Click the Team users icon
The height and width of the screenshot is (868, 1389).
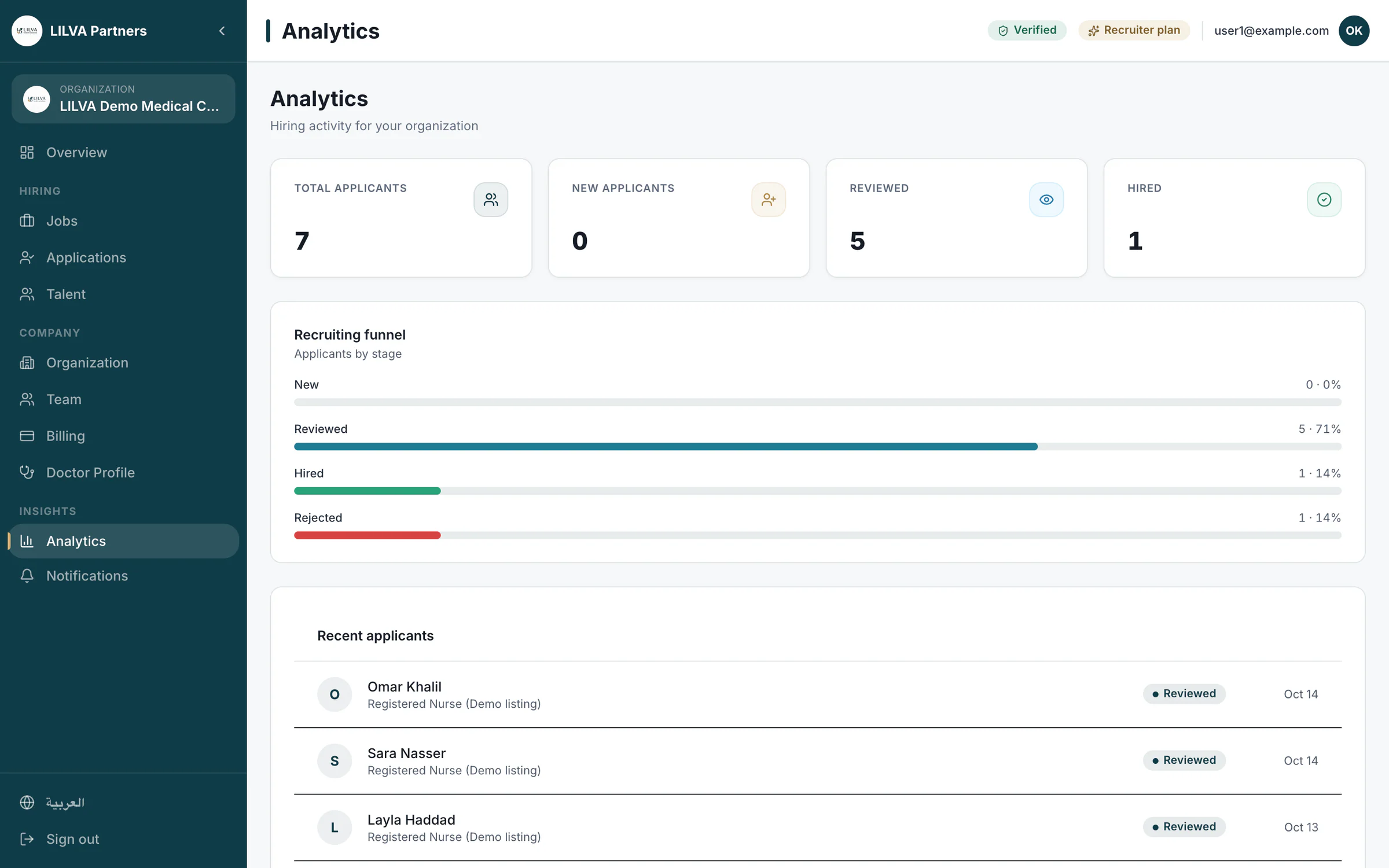click(x=27, y=399)
